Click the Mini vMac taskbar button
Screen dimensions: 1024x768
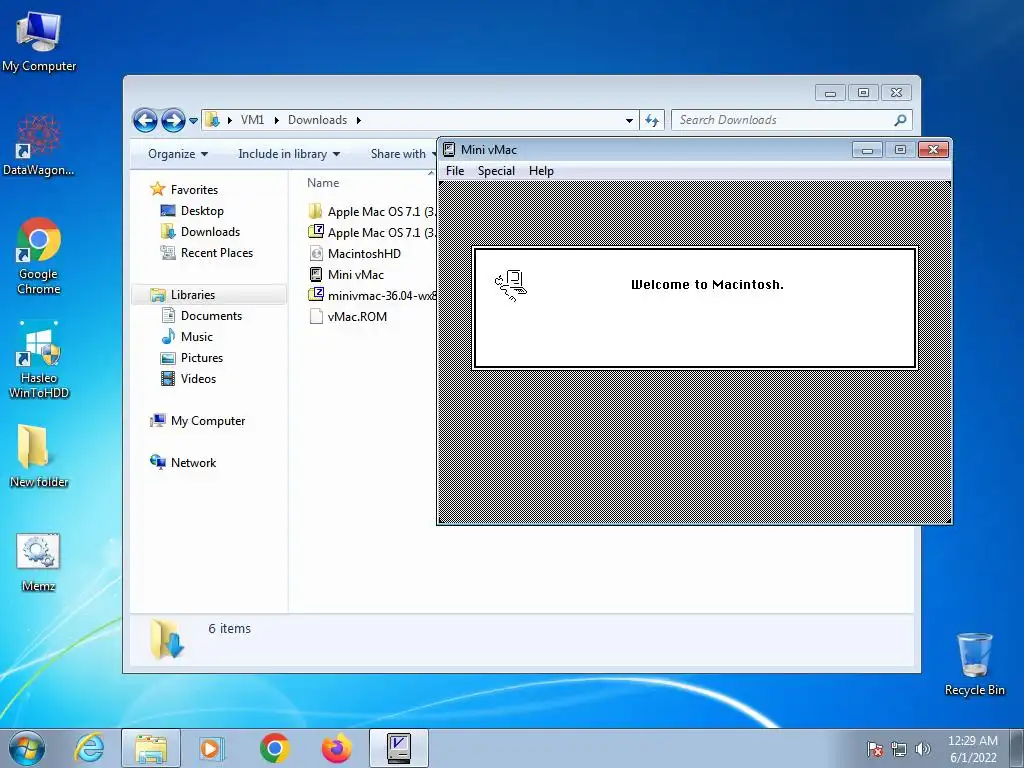point(398,748)
